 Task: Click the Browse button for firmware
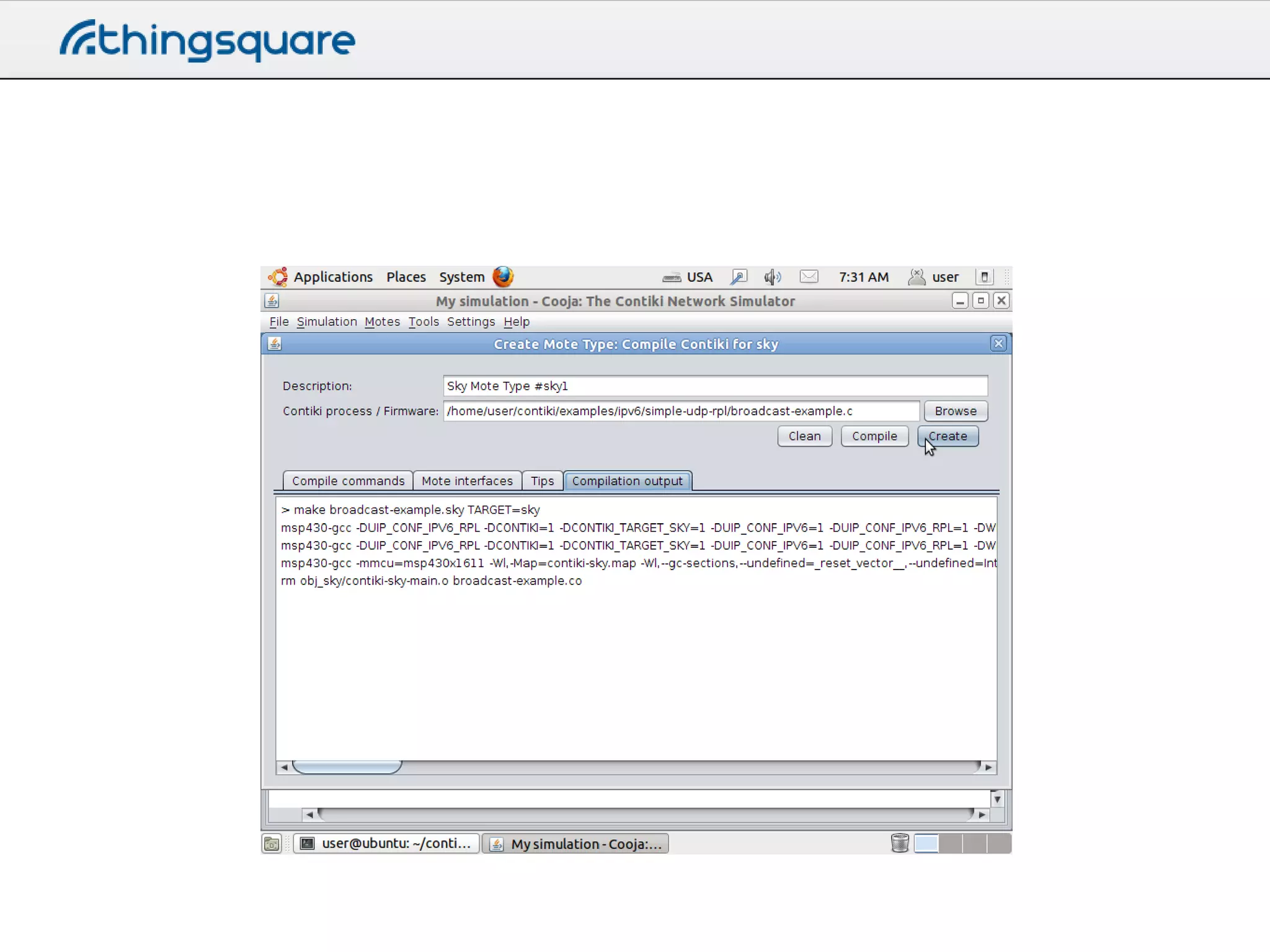[955, 411]
